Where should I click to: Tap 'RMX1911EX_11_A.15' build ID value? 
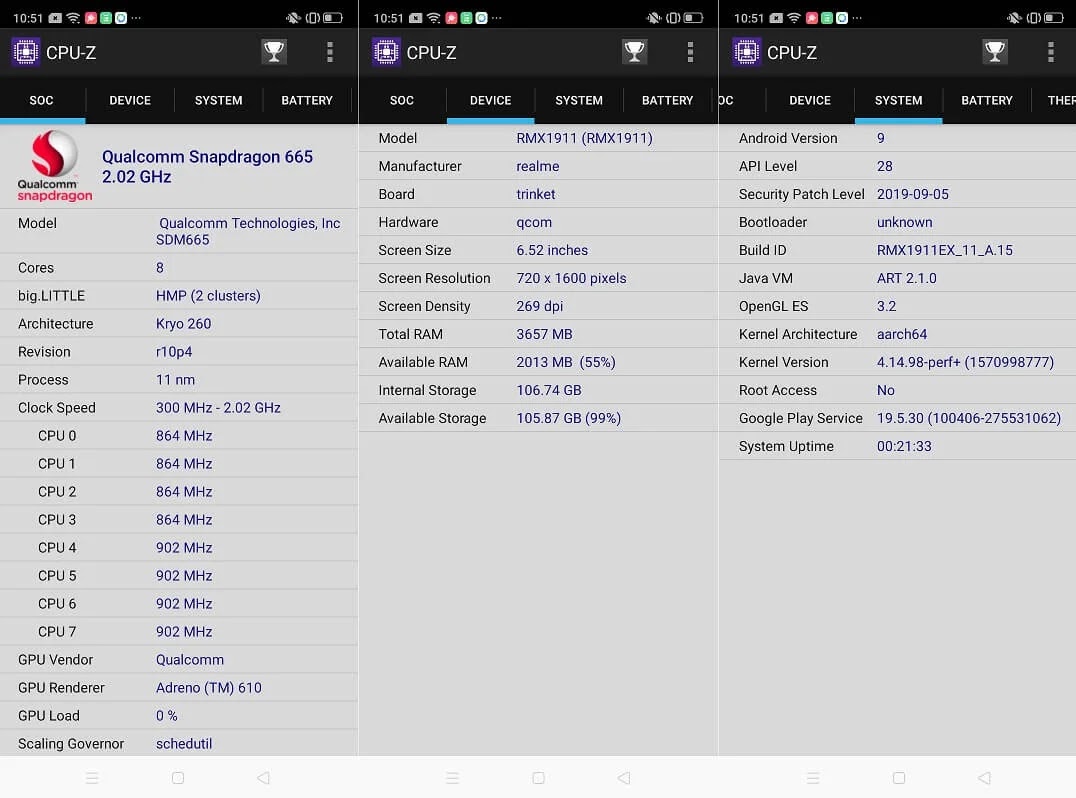[x=944, y=250]
